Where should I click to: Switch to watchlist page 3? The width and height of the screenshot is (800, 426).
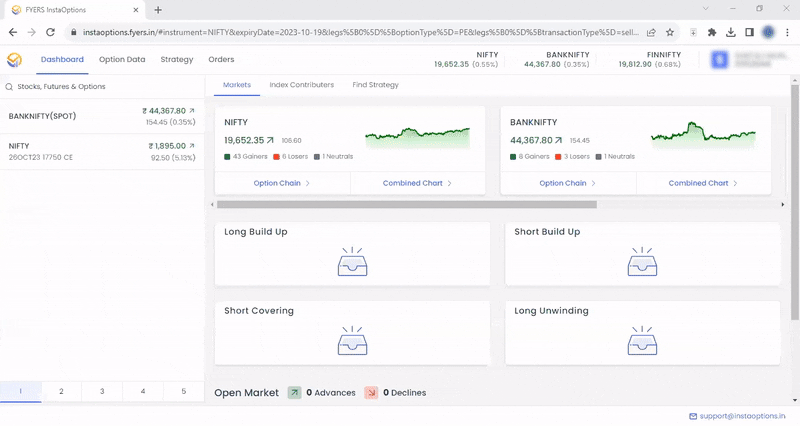coord(102,391)
